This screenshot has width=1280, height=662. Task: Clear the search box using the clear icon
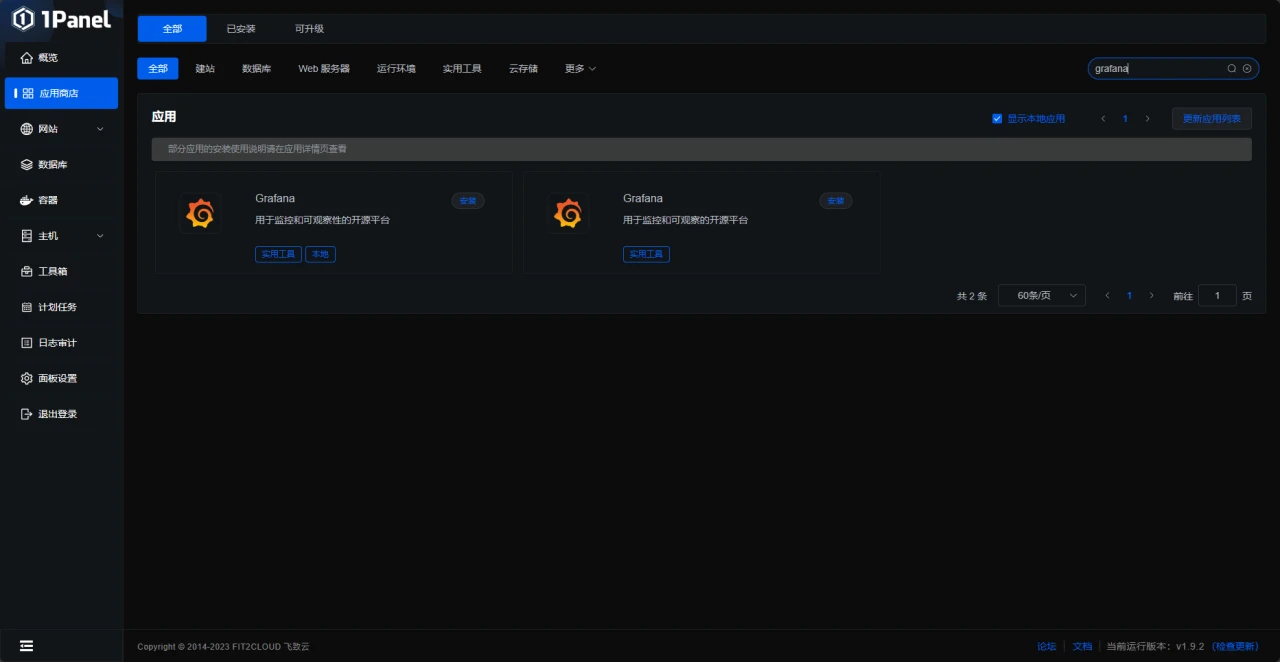1247,68
